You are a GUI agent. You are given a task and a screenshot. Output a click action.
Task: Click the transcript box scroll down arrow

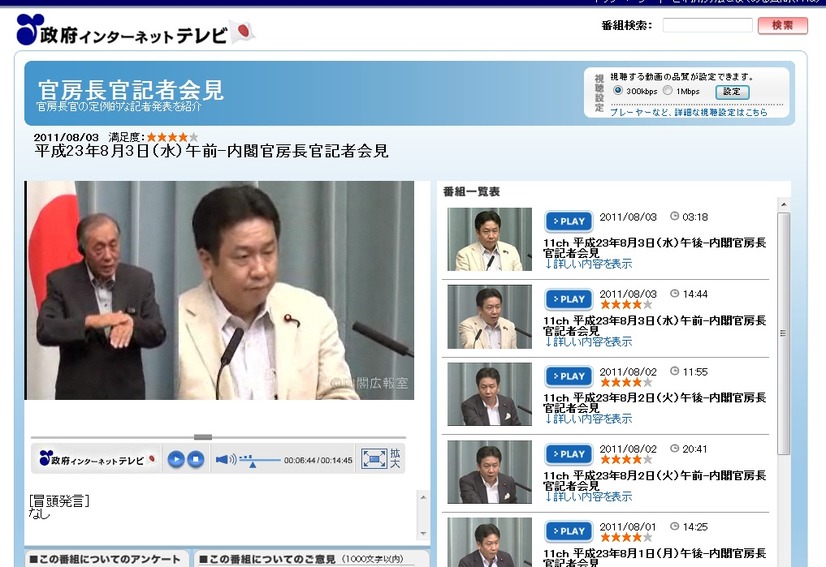click(x=423, y=533)
